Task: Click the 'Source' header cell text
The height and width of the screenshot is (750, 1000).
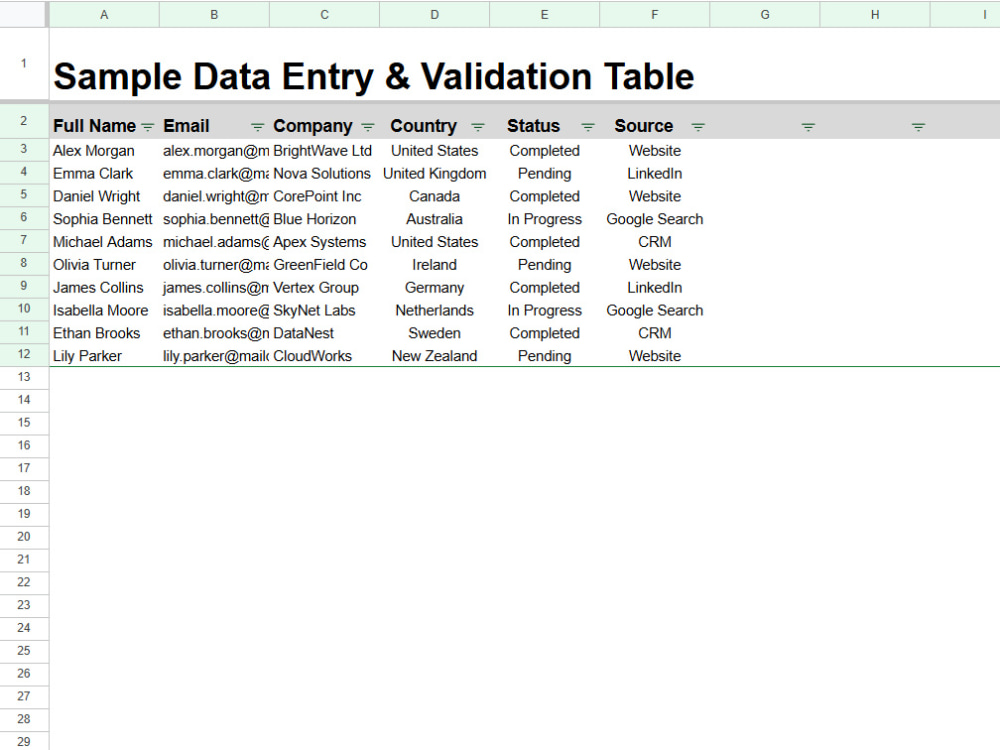Action: point(643,126)
